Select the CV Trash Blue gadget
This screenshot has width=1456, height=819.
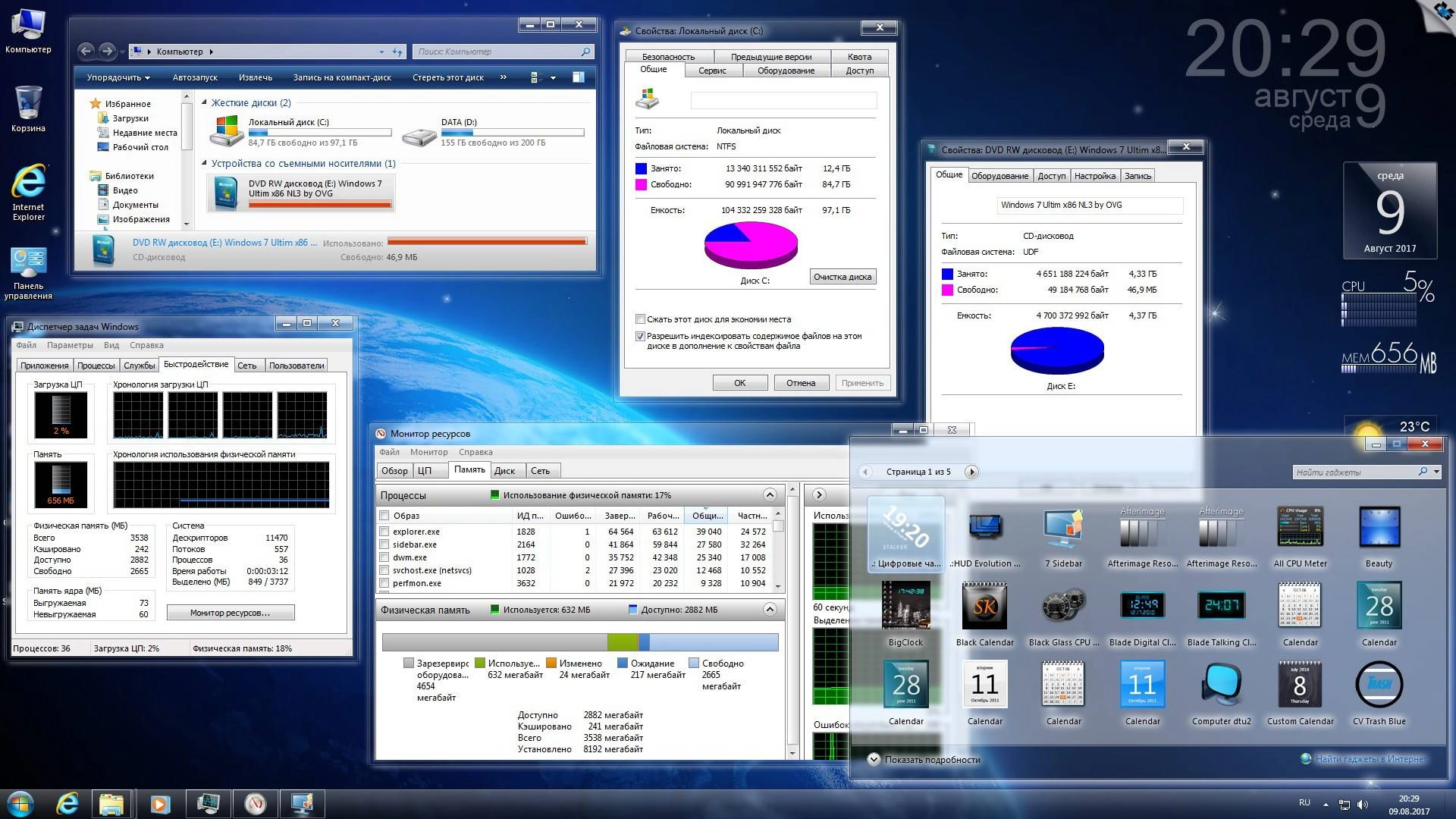[x=1379, y=691]
